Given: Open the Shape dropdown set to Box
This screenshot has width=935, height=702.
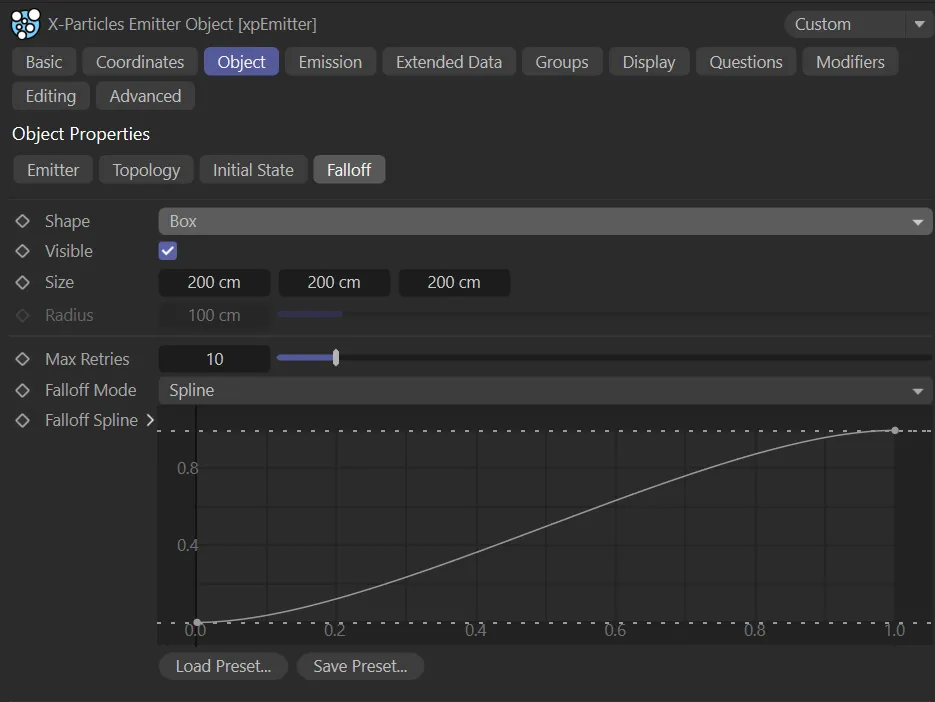Looking at the screenshot, I should click(545, 221).
